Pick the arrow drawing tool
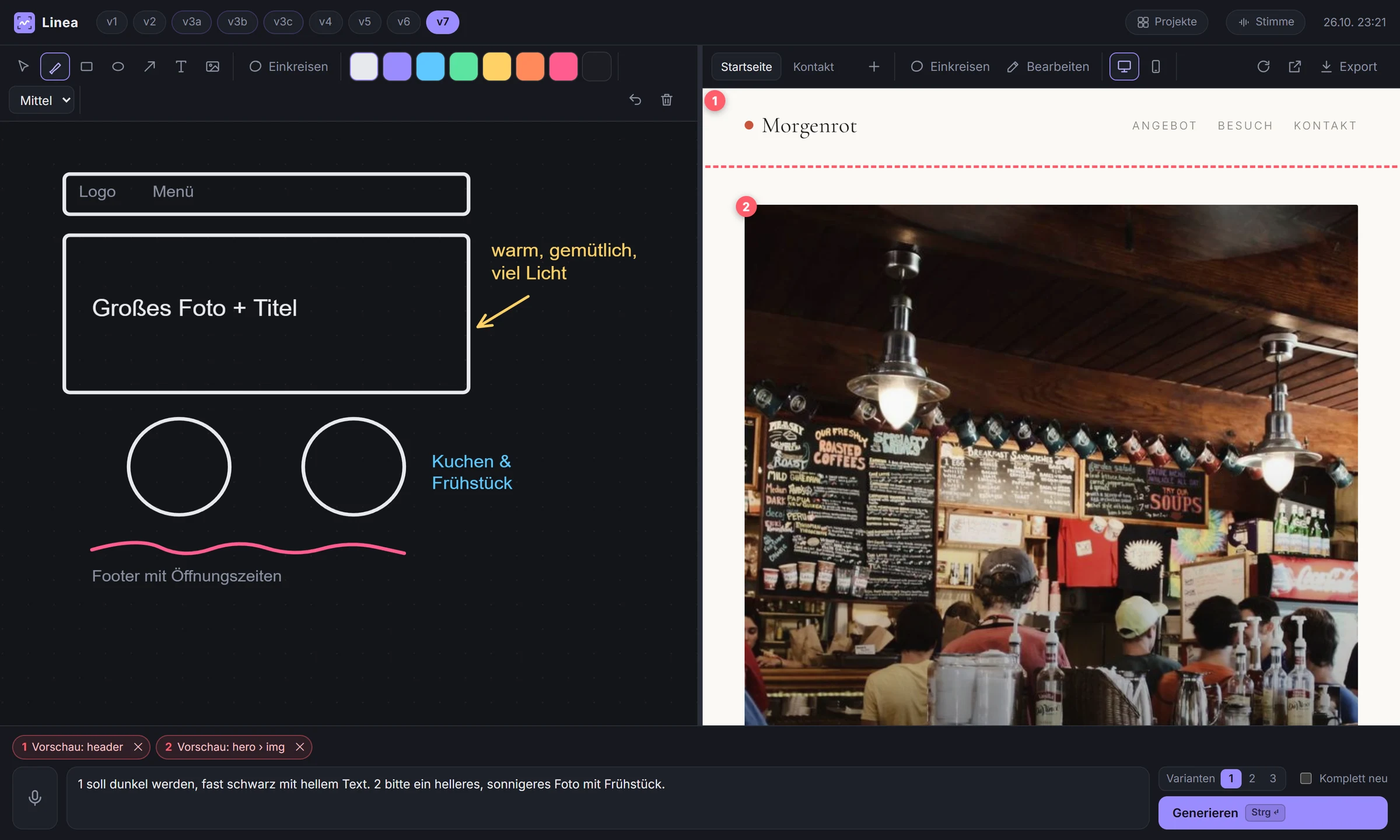The image size is (1400, 840). [149, 66]
